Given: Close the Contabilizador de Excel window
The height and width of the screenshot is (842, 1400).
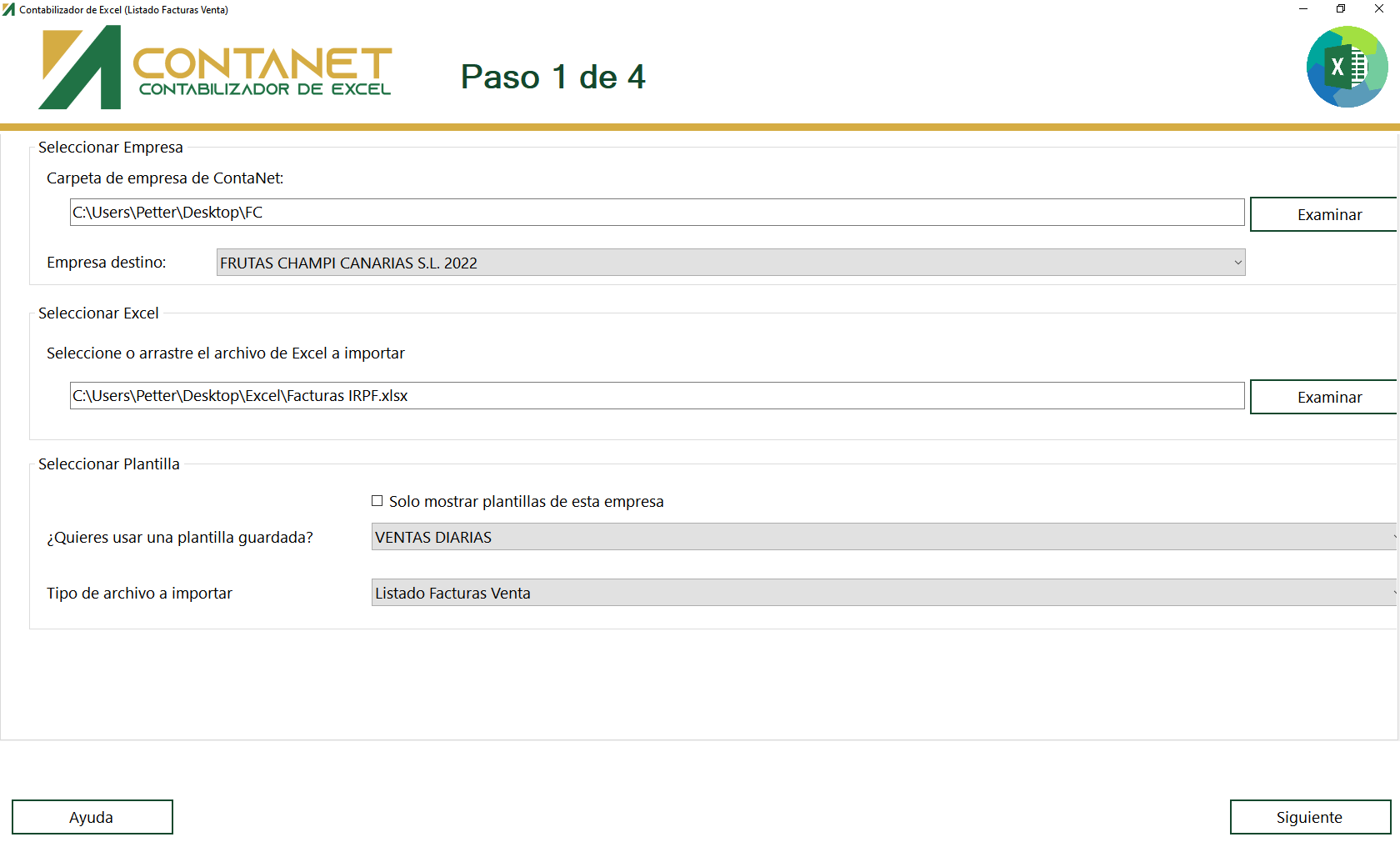Looking at the screenshot, I should click(1379, 9).
